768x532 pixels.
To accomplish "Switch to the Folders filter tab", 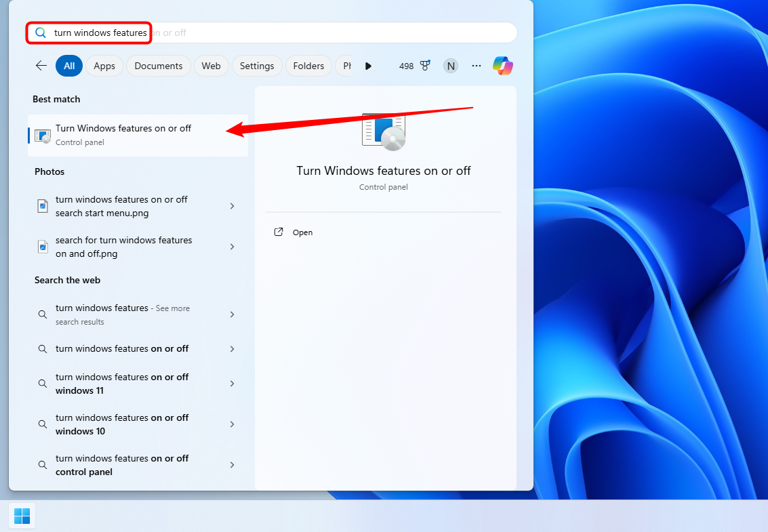I will pyautogui.click(x=309, y=66).
